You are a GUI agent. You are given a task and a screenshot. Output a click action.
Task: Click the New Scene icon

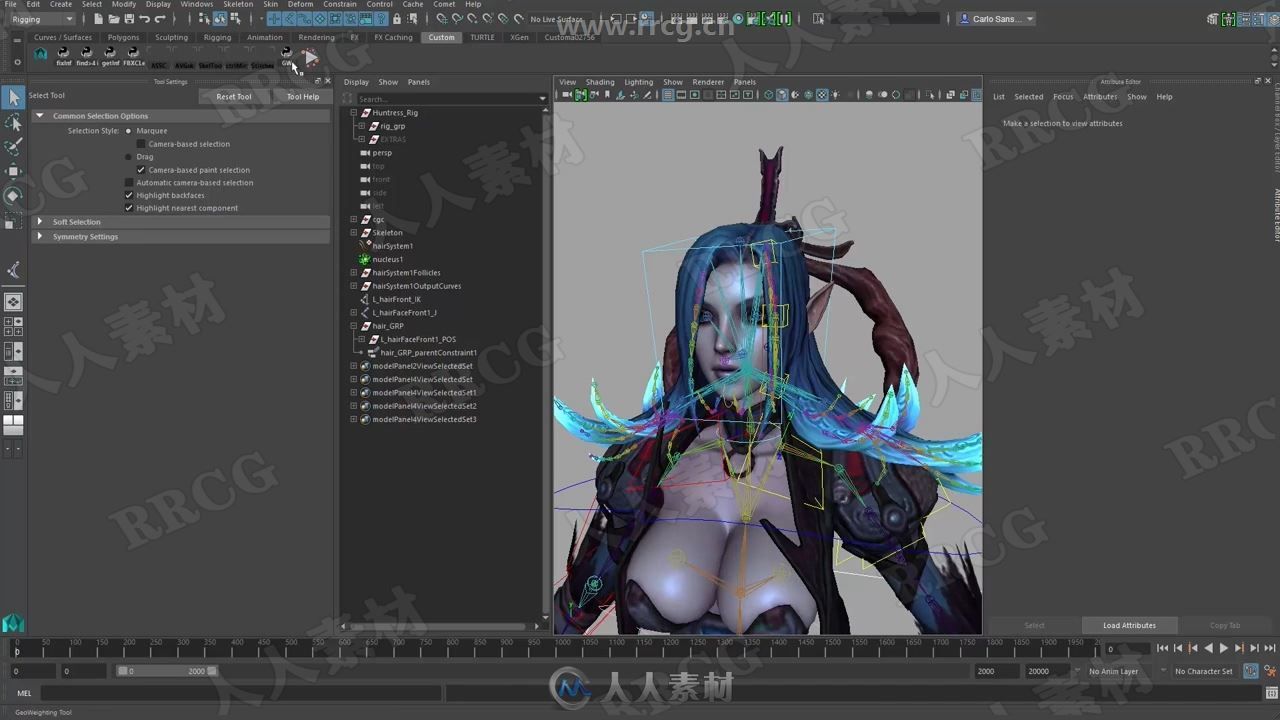100,19
